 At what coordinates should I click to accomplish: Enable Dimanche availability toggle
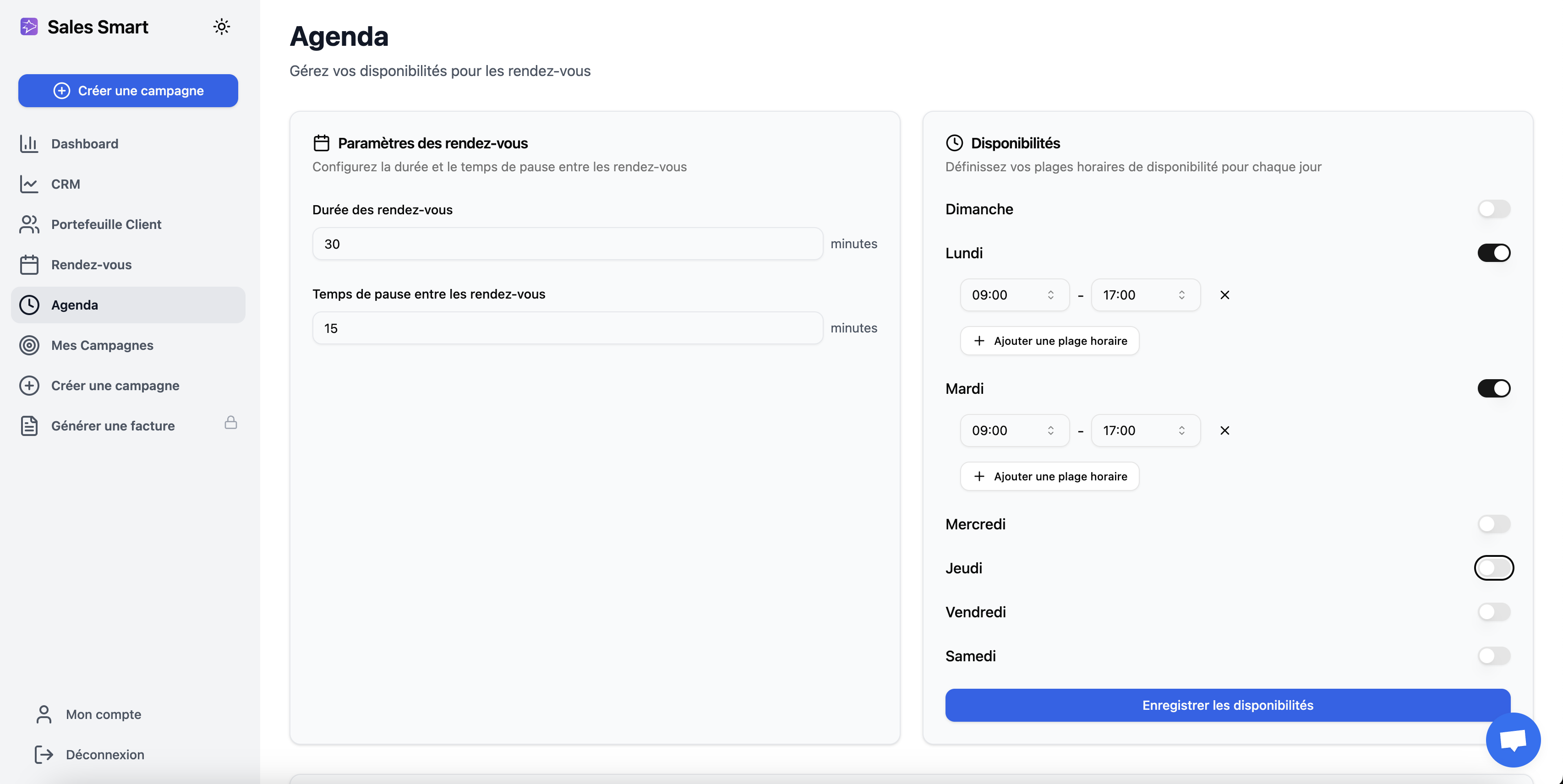[1493, 209]
